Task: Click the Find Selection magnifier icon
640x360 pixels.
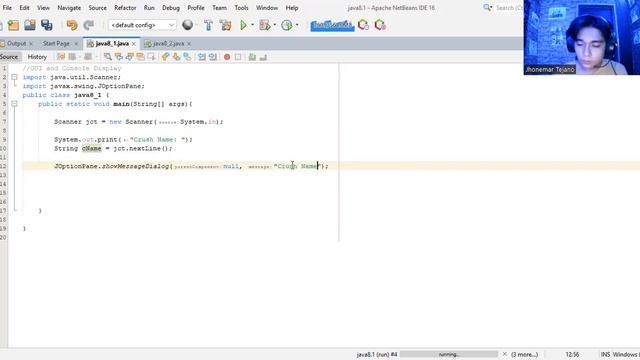Action: pyautogui.click(x=108, y=57)
